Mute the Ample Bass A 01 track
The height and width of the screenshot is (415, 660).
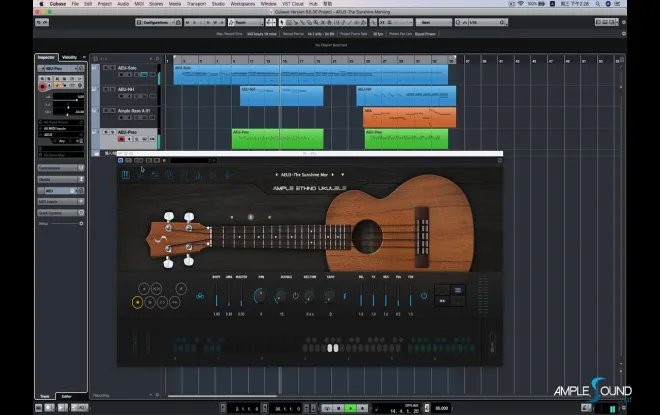106,111
